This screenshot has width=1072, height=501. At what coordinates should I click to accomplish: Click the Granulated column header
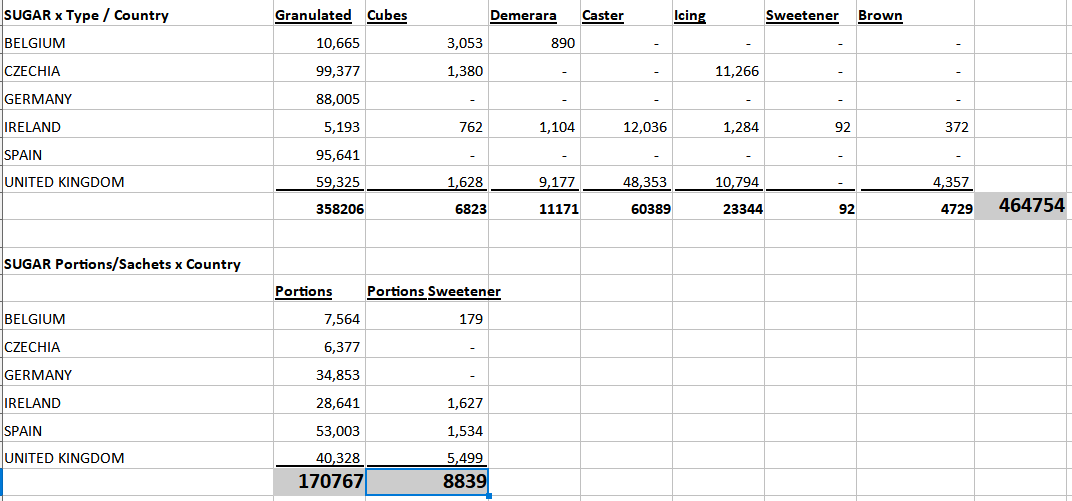(313, 15)
